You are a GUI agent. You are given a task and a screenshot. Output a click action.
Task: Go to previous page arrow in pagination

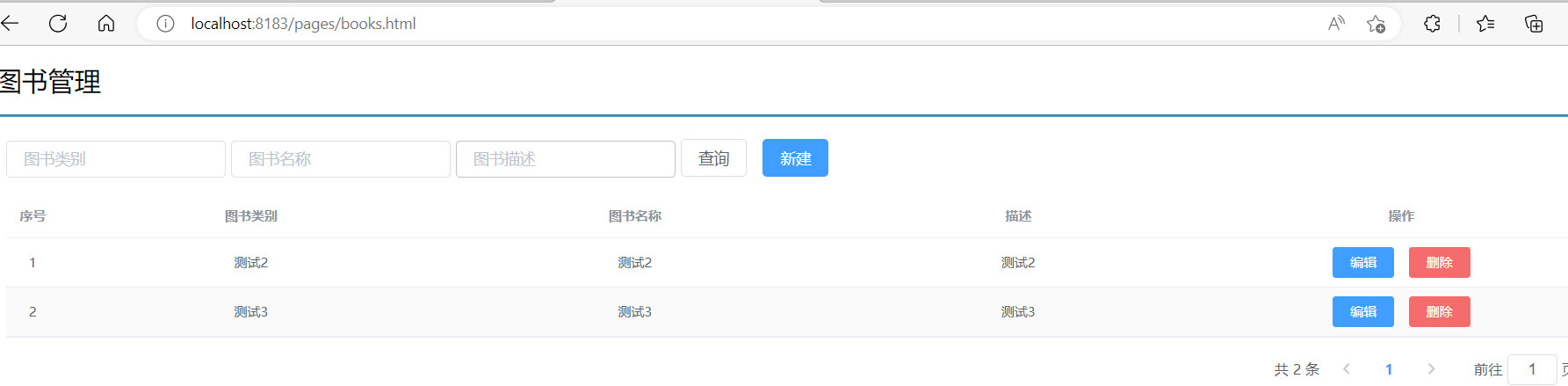(1347, 369)
